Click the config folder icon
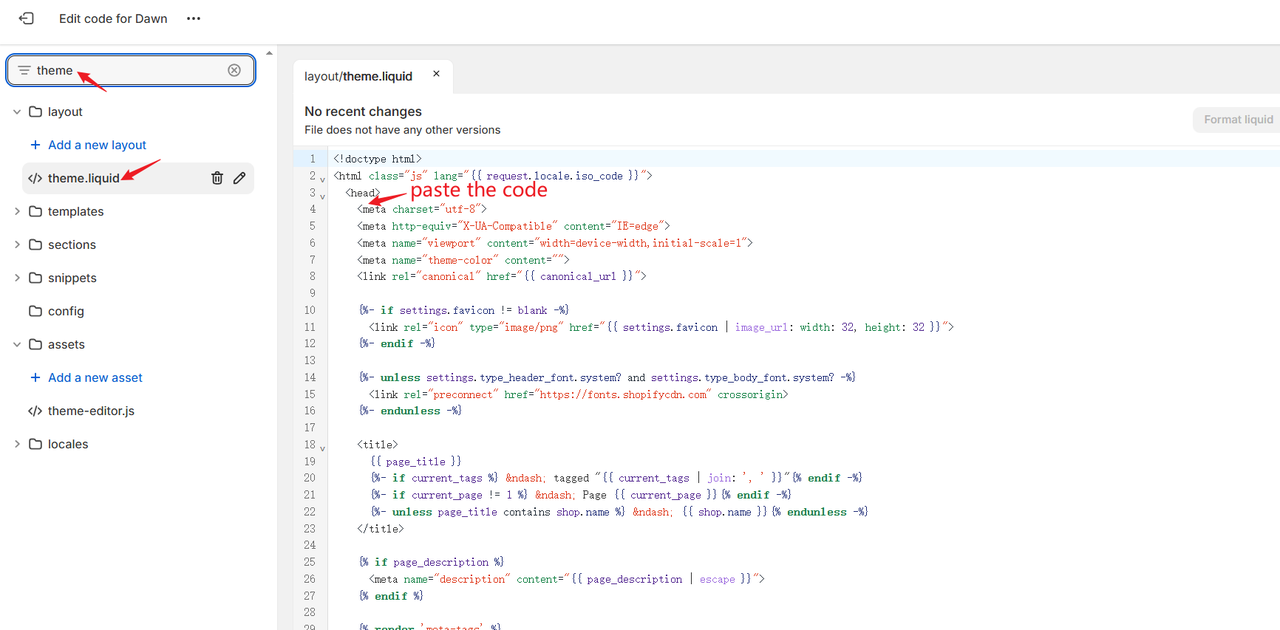The height and width of the screenshot is (630, 1280). [36, 311]
